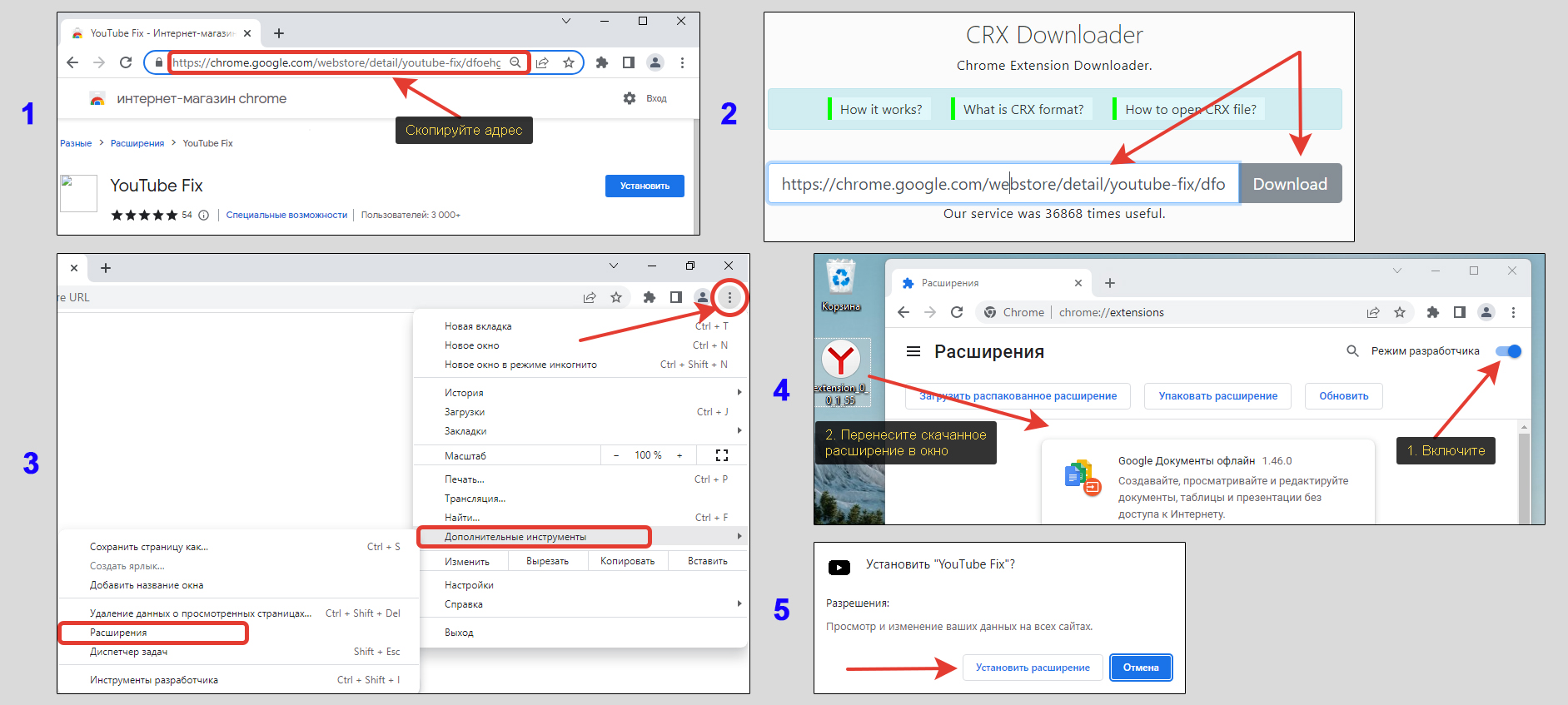This screenshot has width=1568, height=705.
Task: Open Инструменты разработчика
Action: pos(240,680)
